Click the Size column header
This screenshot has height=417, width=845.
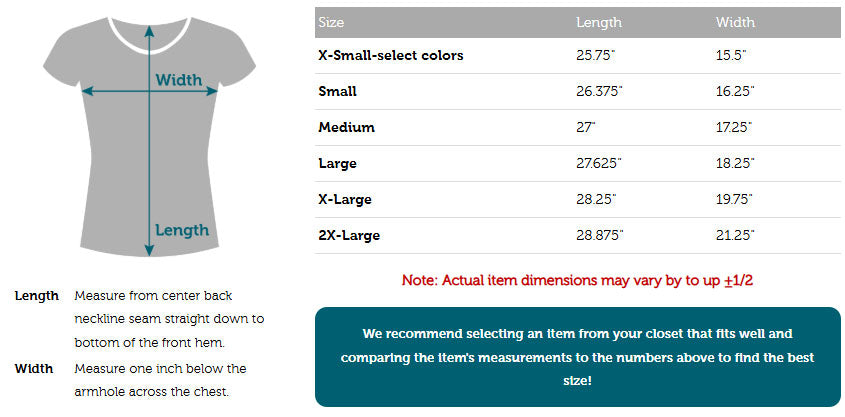pyautogui.click(x=332, y=22)
